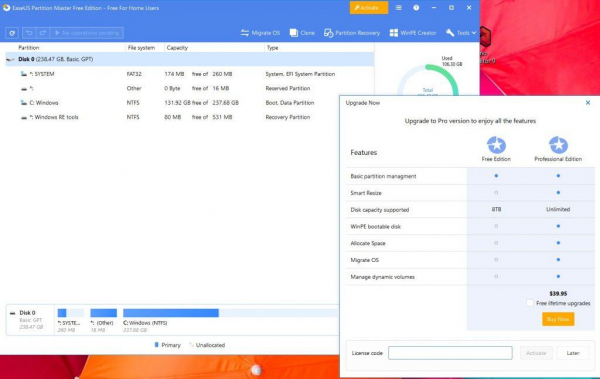Click the Free Edition star icon

[x=496, y=145]
